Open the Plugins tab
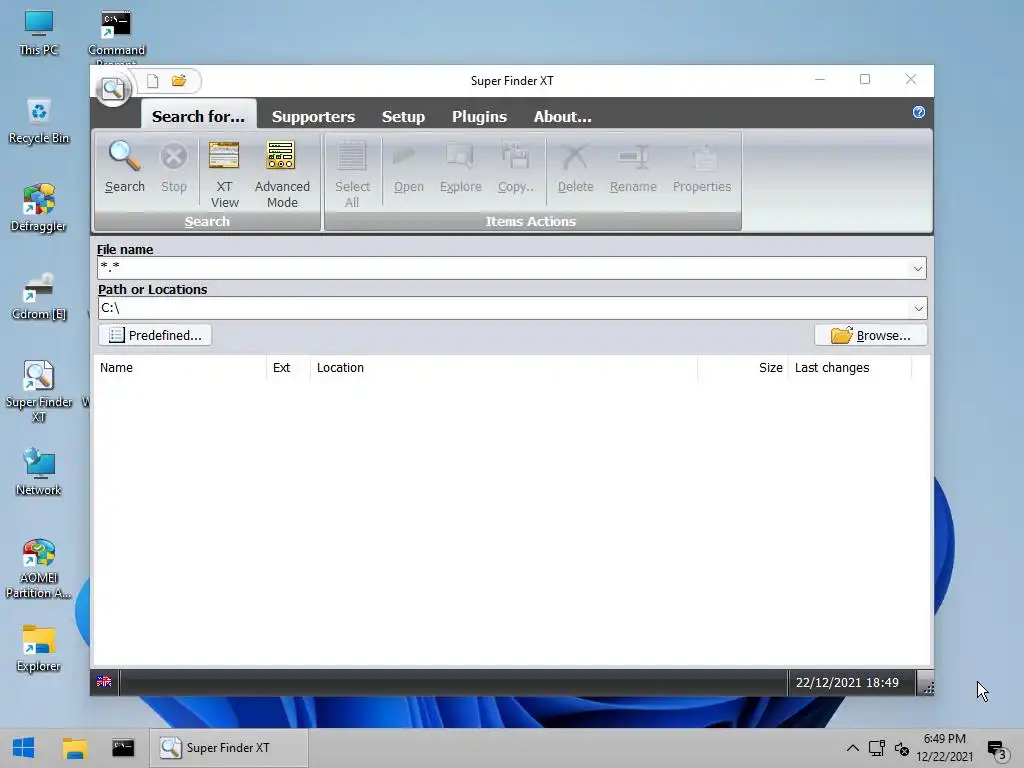Viewport: 1024px width, 768px height. click(479, 116)
